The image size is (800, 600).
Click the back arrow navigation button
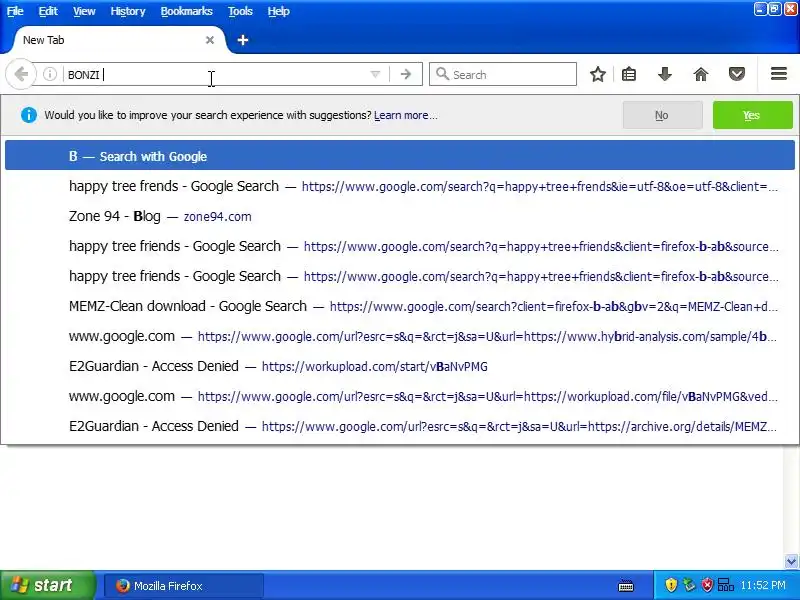[x=20, y=74]
